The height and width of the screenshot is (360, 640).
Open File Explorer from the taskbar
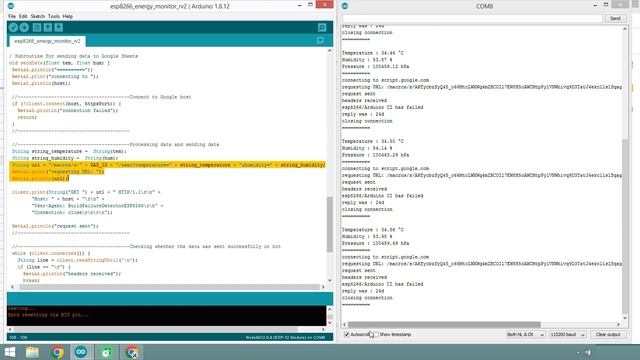click(x=32, y=352)
